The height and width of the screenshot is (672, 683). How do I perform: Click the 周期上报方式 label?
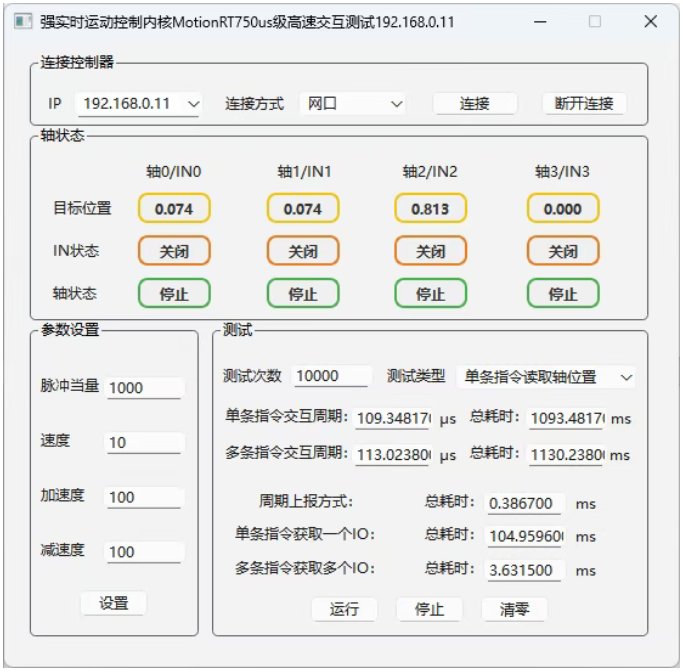[x=306, y=501]
